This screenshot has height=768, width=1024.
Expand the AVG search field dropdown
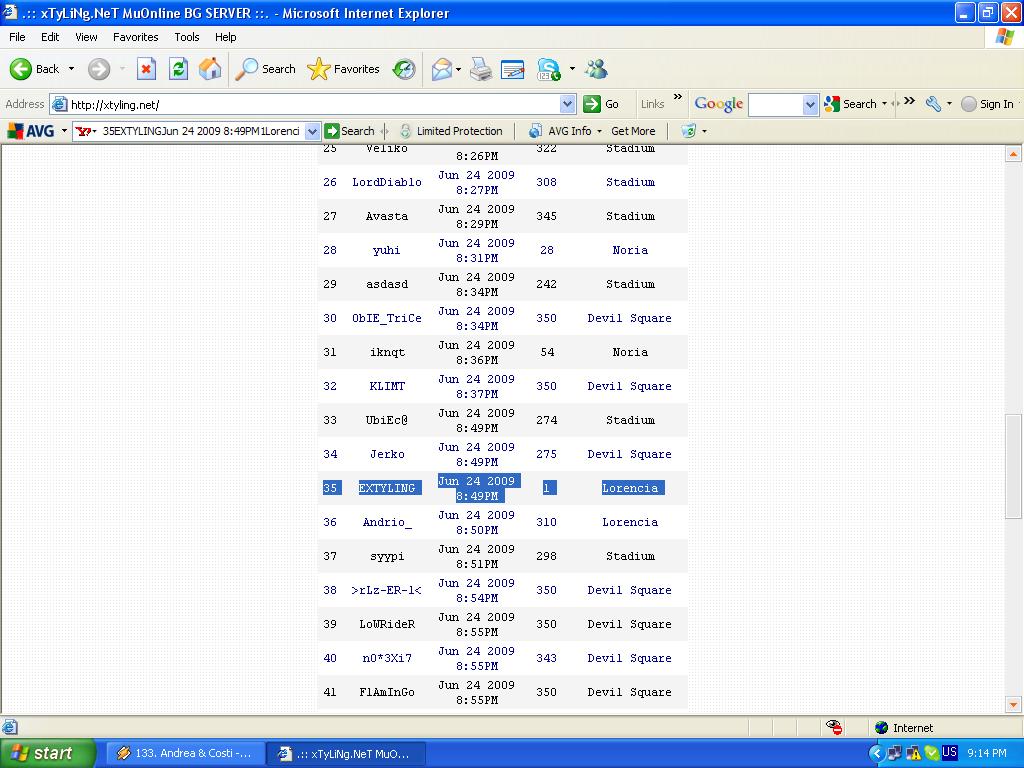click(x=312, y=131)
